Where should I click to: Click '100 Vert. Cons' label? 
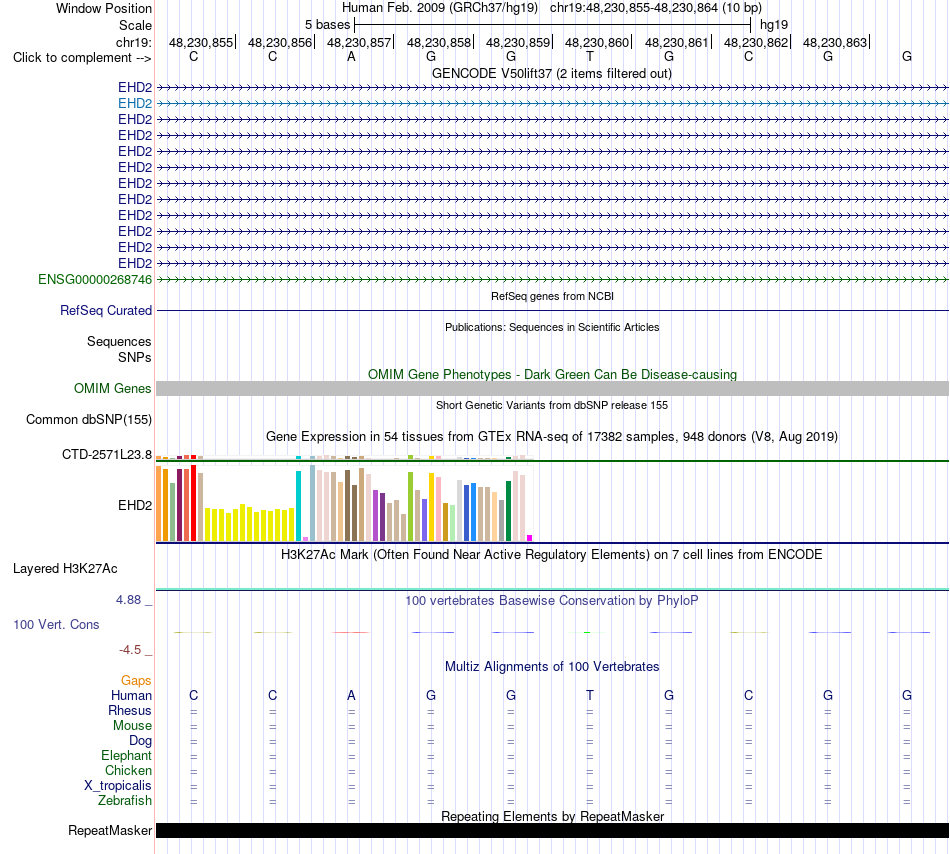[x=56, y=624]
